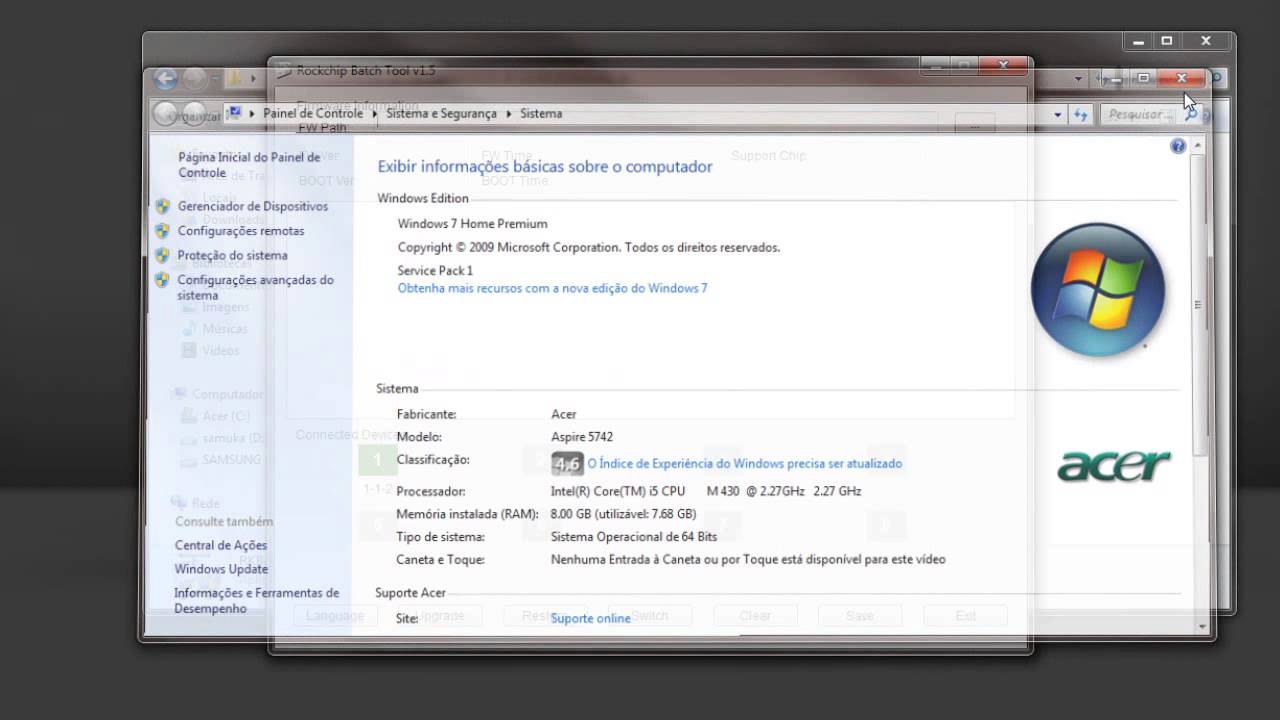Click shield icon beside Gerenciador de Dispositivos
The height and width of the screenshot is (720, 1280).
pyautogui.click(x=162, y=206)
